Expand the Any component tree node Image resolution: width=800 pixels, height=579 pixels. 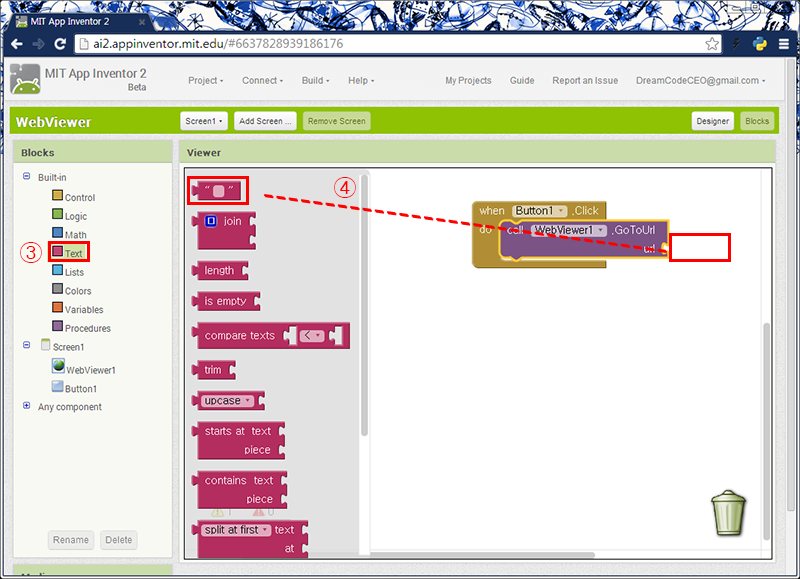[27, 406]
